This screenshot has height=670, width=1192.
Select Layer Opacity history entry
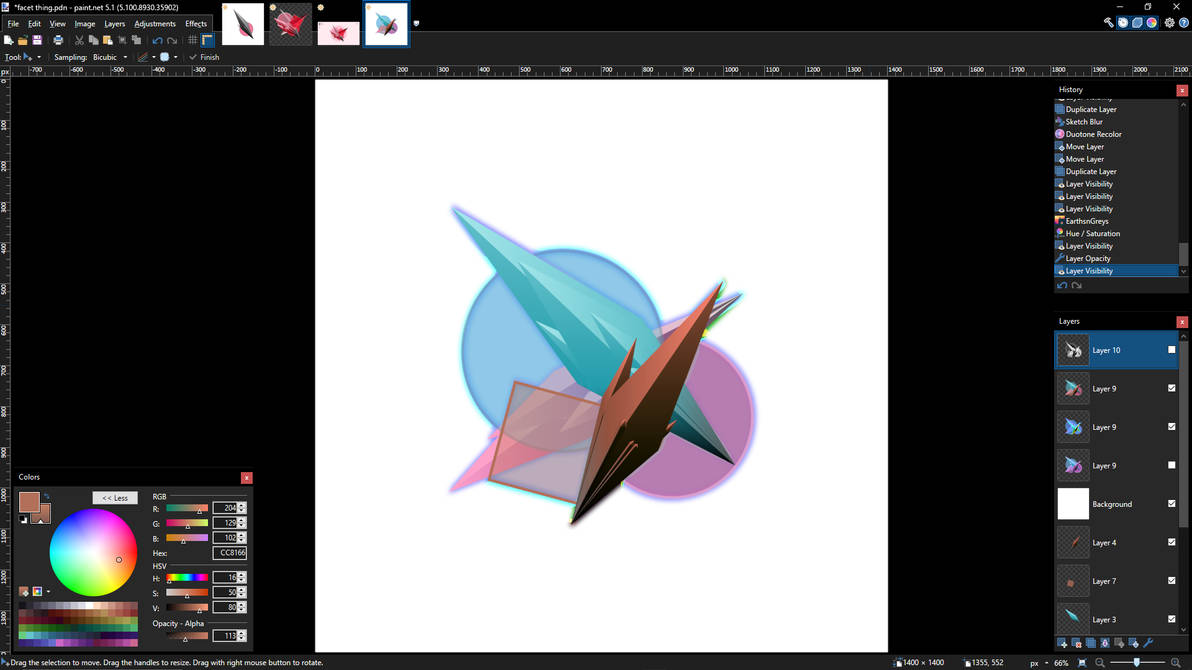pos(1115,259)
